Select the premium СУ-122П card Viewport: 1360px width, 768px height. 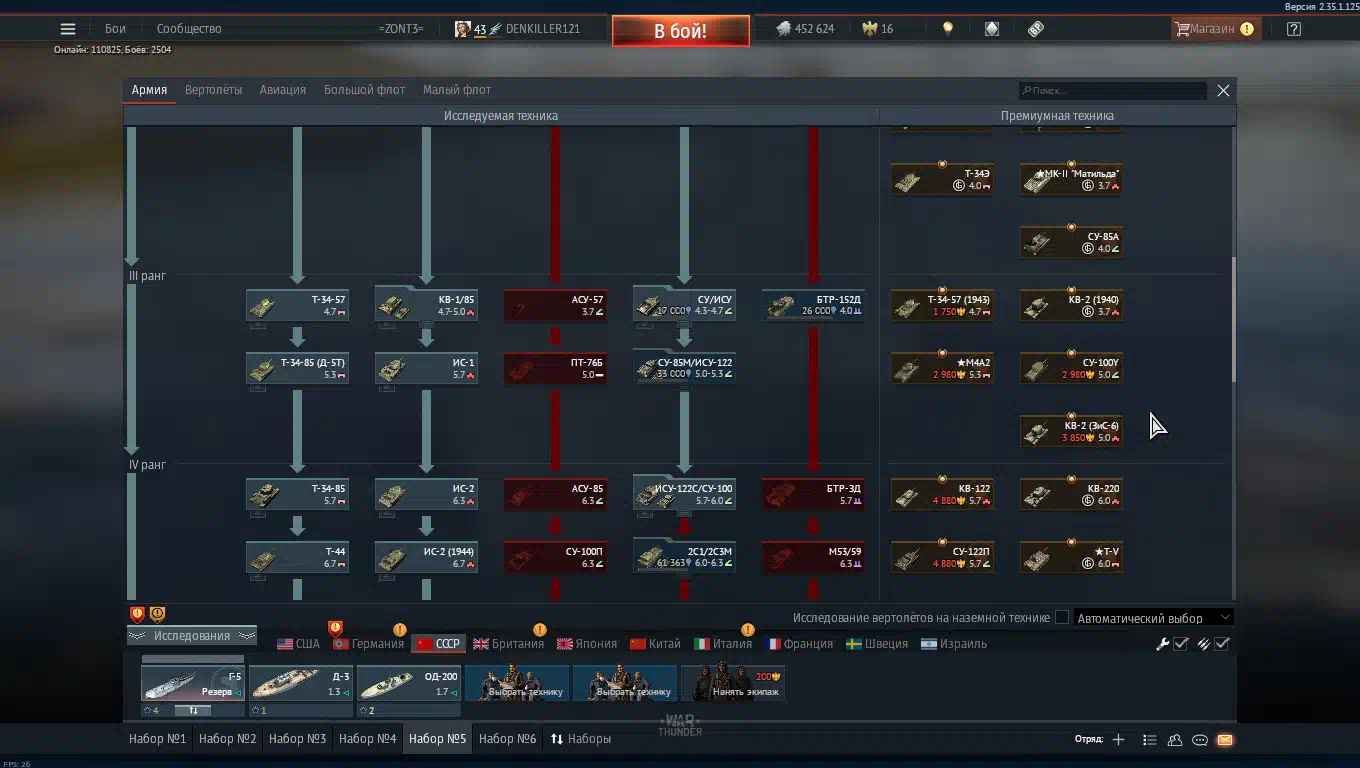click(x=942, y=558)
